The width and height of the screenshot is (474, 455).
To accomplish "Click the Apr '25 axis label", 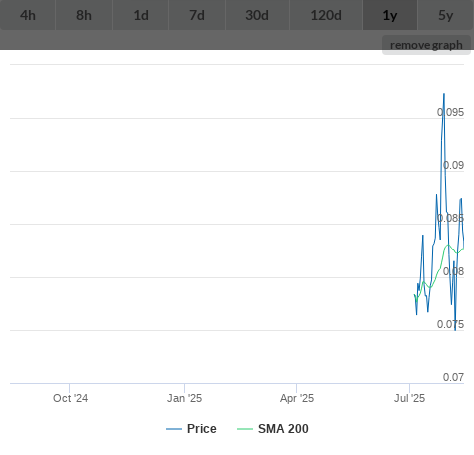I will pyautogui.click(x=297, y=398).
